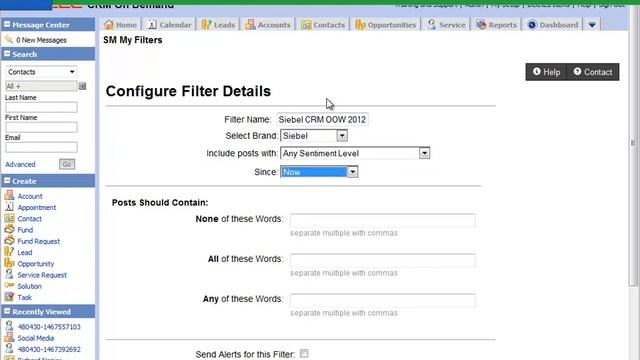Switch to the Opportunities tab

386,24
